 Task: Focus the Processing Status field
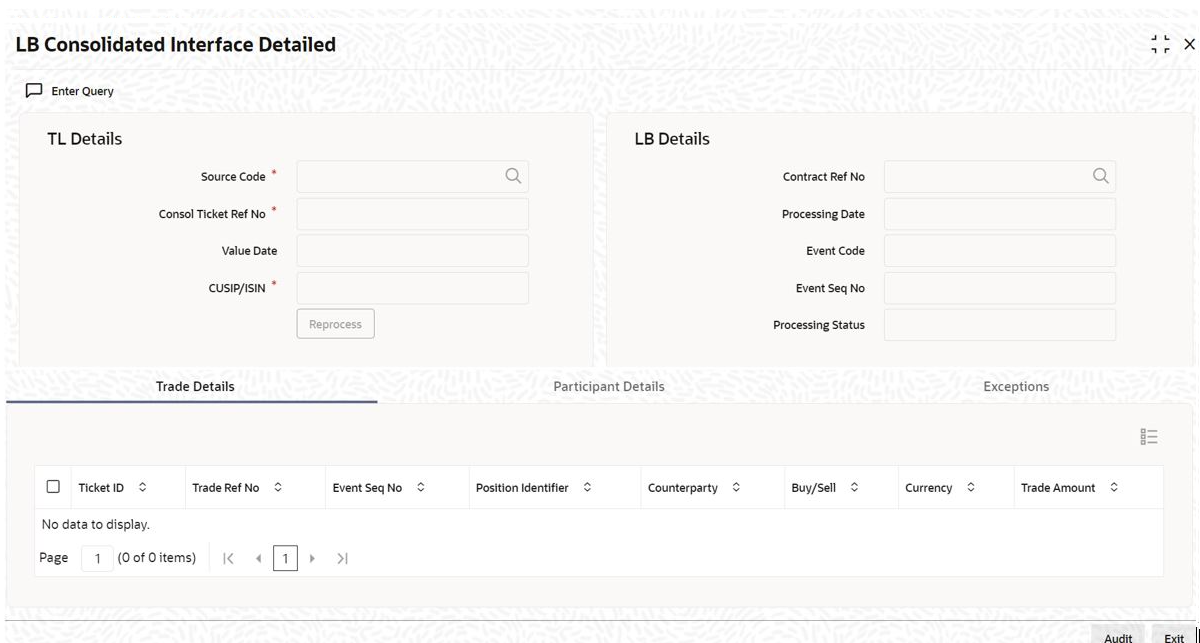tap(1000, 325)
